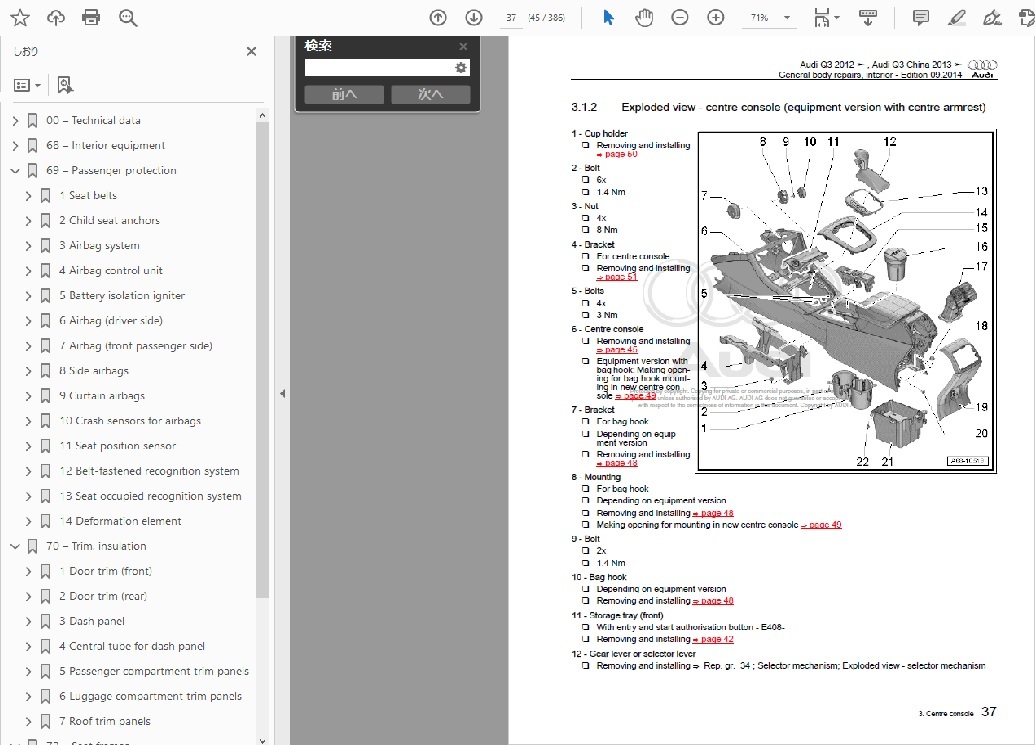Click the find bookmark icon
The image size is (1035, 745).
65,84
